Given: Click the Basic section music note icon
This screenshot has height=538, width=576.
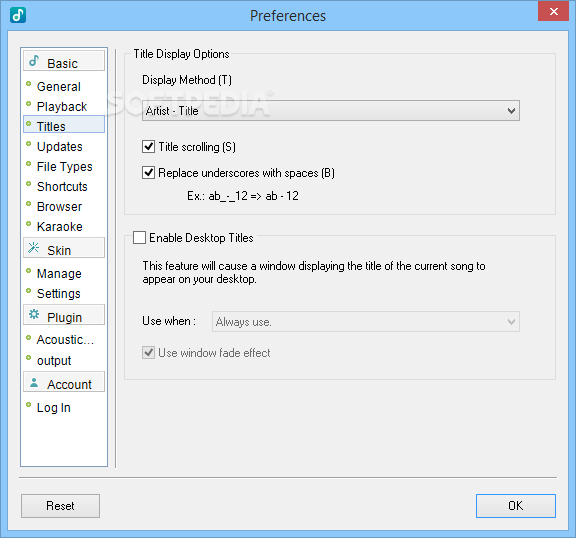Looking at the screenshot, I should [x=34, y=61].
